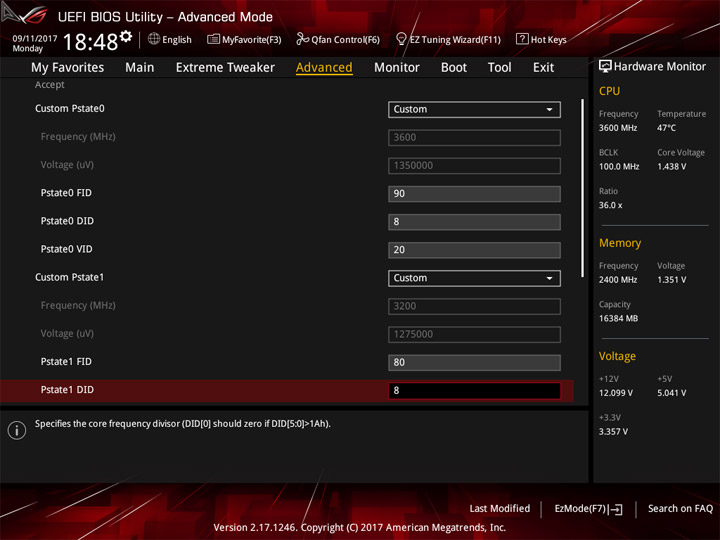Switch to the Main tab
Screen dimensions: 720x540
coord(140,68)
